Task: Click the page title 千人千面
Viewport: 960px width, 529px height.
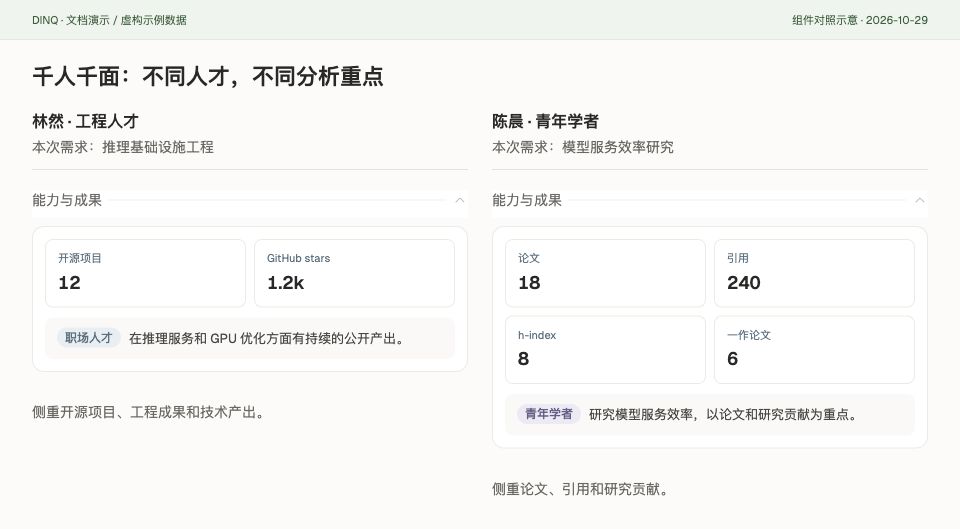Action: coord(208,77)
